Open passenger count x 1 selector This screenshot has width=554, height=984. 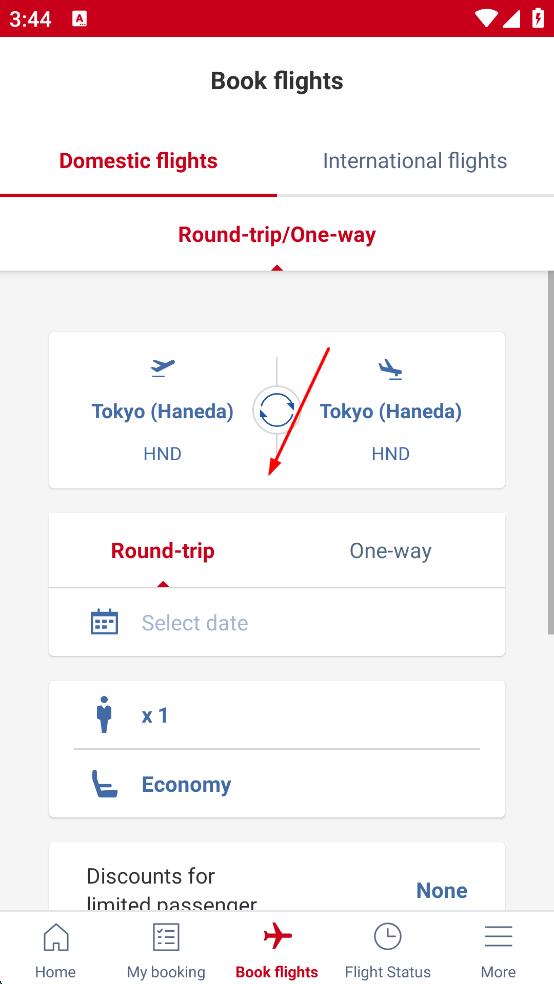pyautogui.click(x=277, y=715)
